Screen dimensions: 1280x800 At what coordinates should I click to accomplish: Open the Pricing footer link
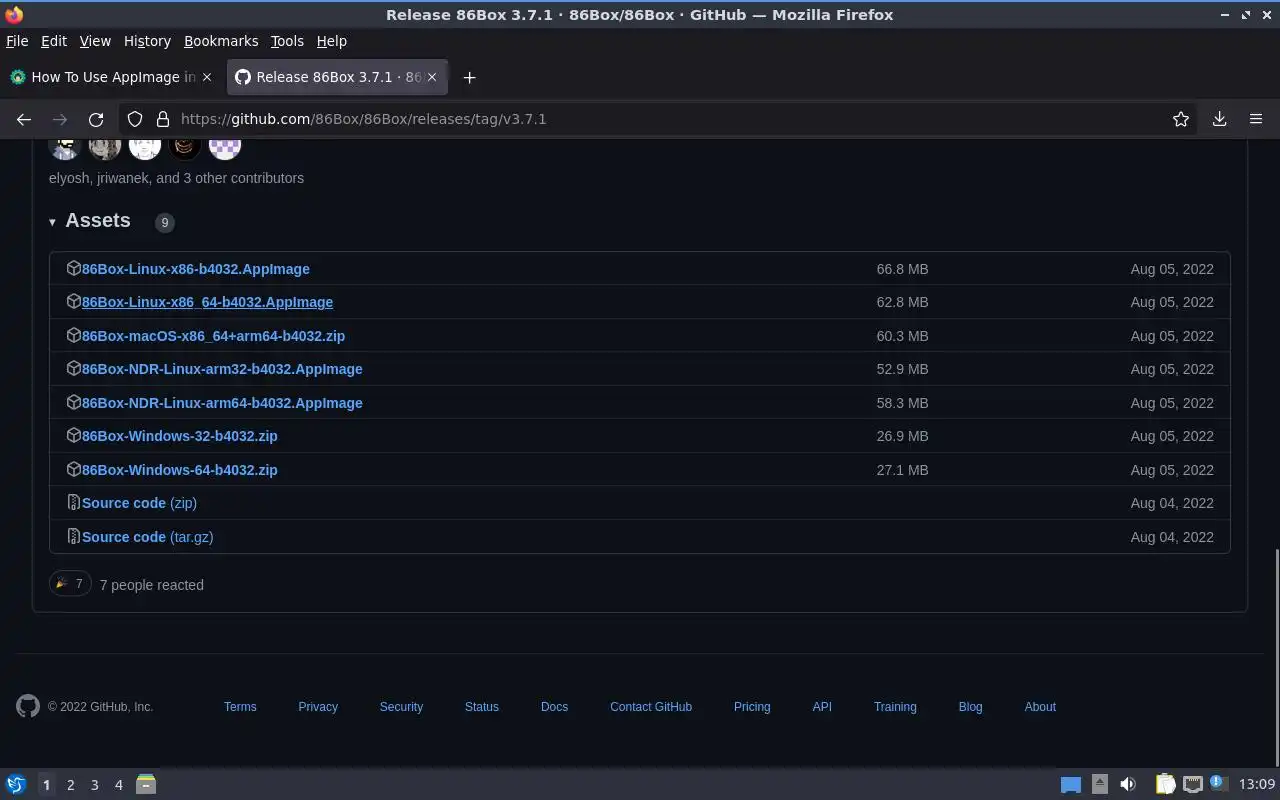click(x=752, y=707)
